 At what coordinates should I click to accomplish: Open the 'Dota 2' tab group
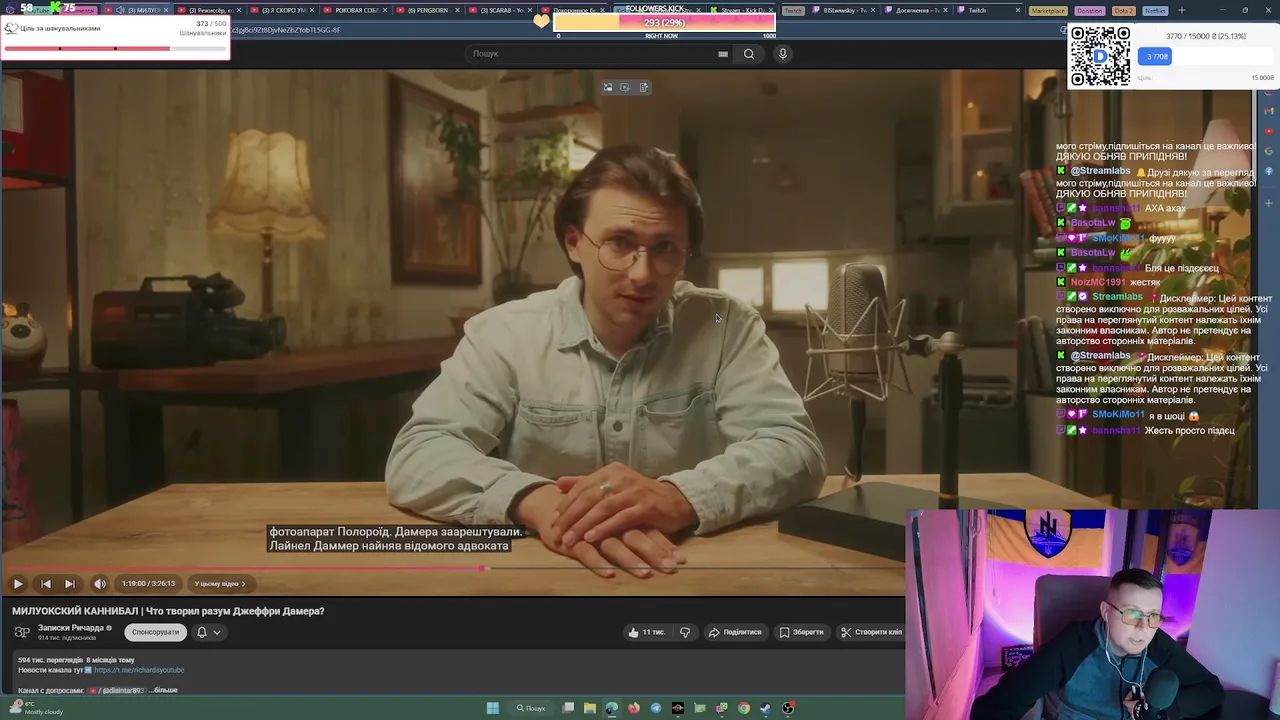point(1124,10)
